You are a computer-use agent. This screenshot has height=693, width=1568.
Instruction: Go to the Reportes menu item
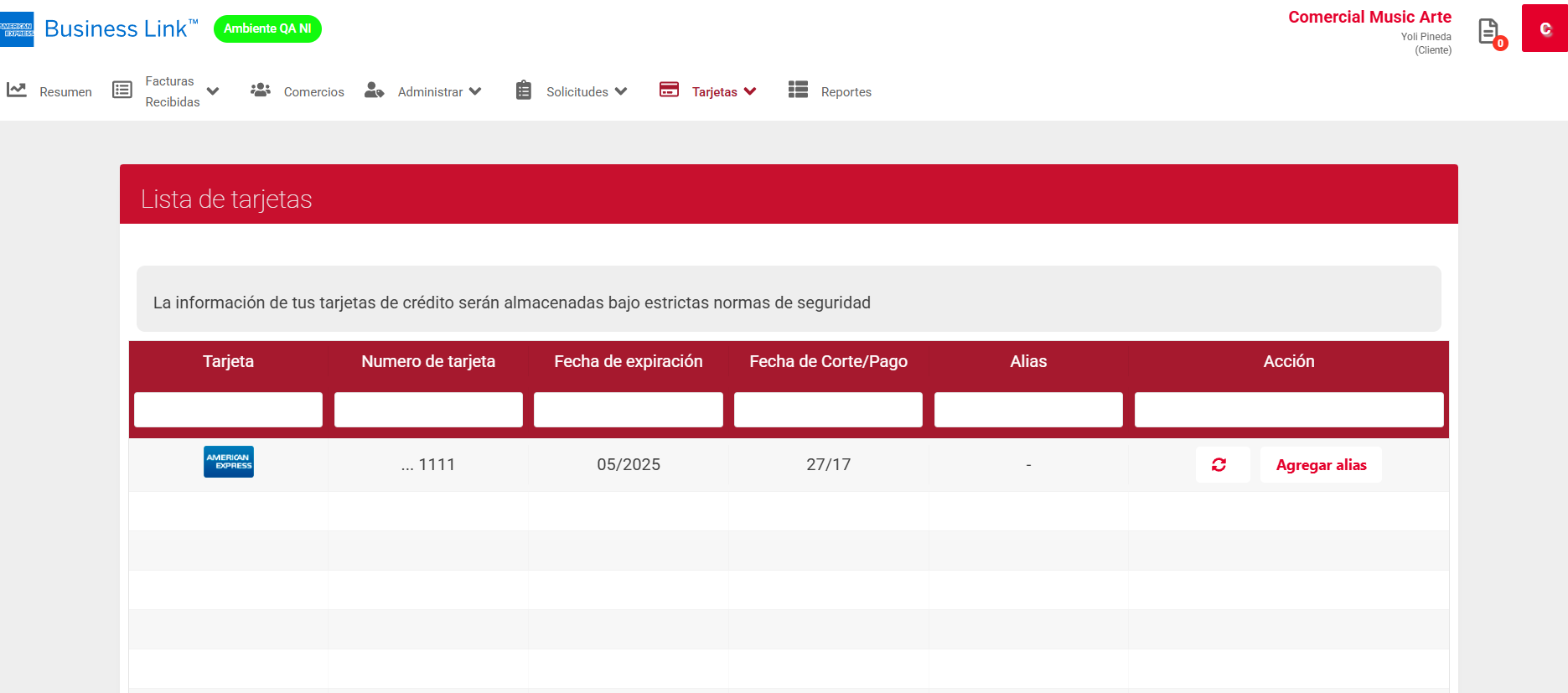pyautogui.click(x=846, y=92)
